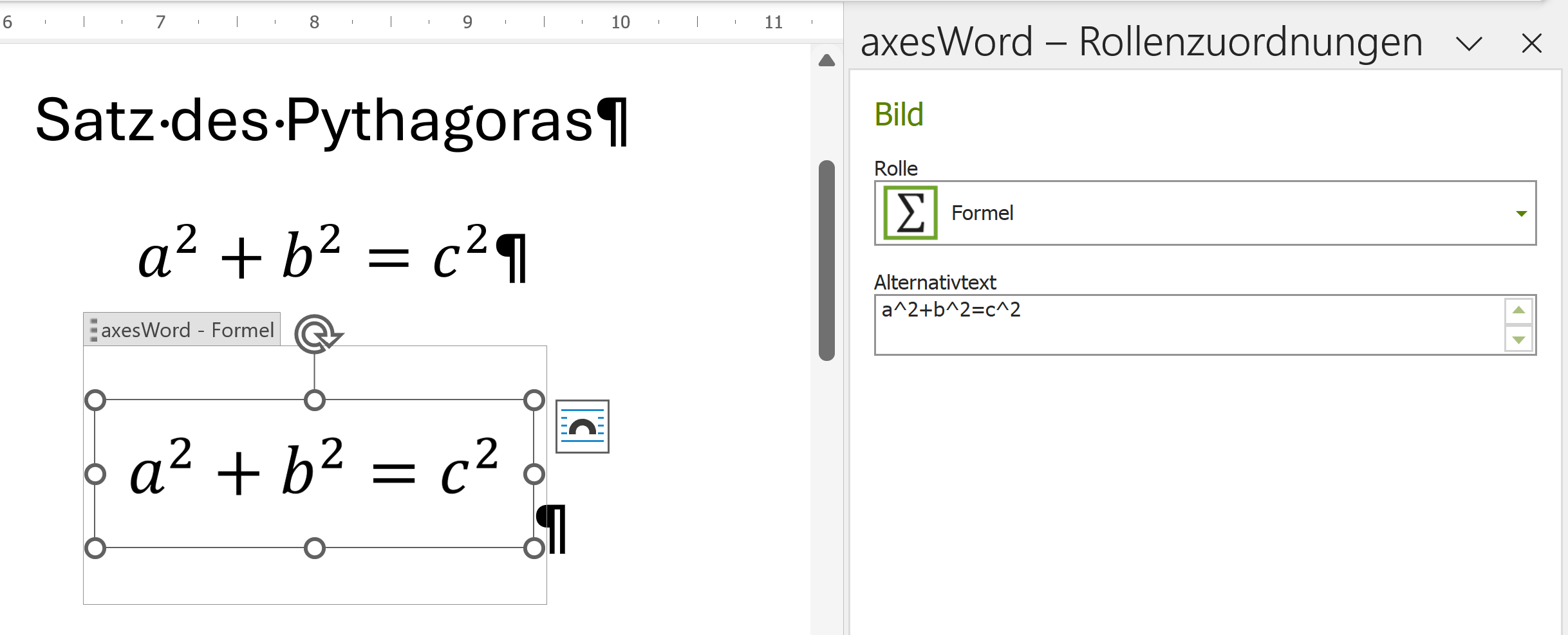Click the ruler at mark 8
The height and width of the screenshot is (635, 1568).
(314, 23)
